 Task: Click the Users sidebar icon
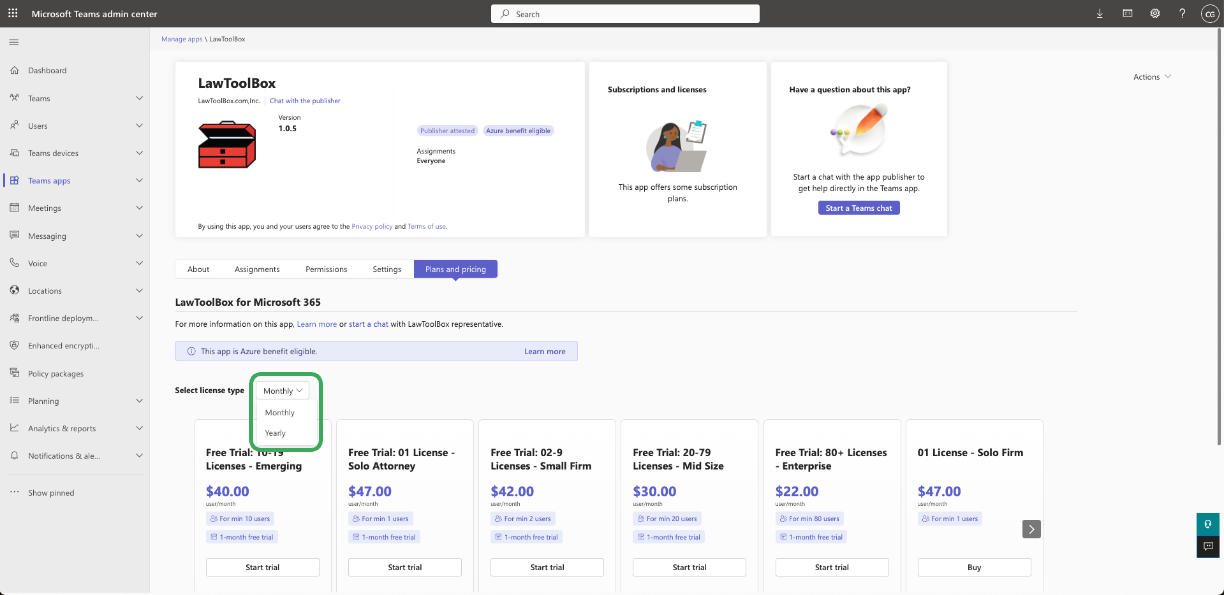[x=14, y=126]
